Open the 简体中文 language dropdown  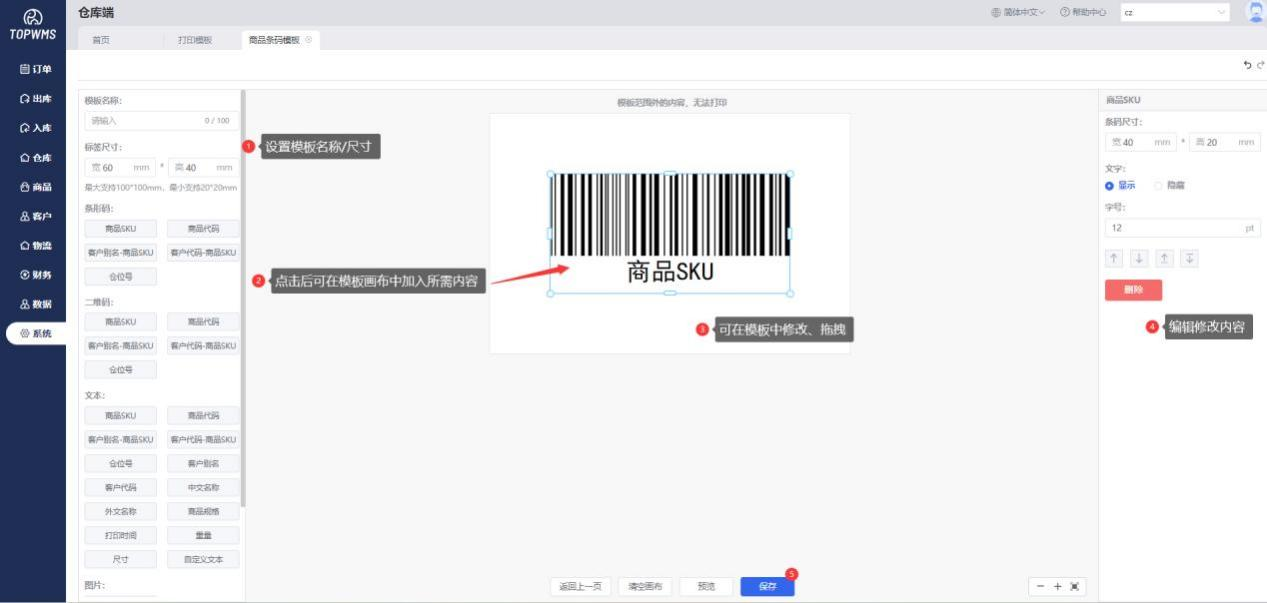click(1018, 13)
